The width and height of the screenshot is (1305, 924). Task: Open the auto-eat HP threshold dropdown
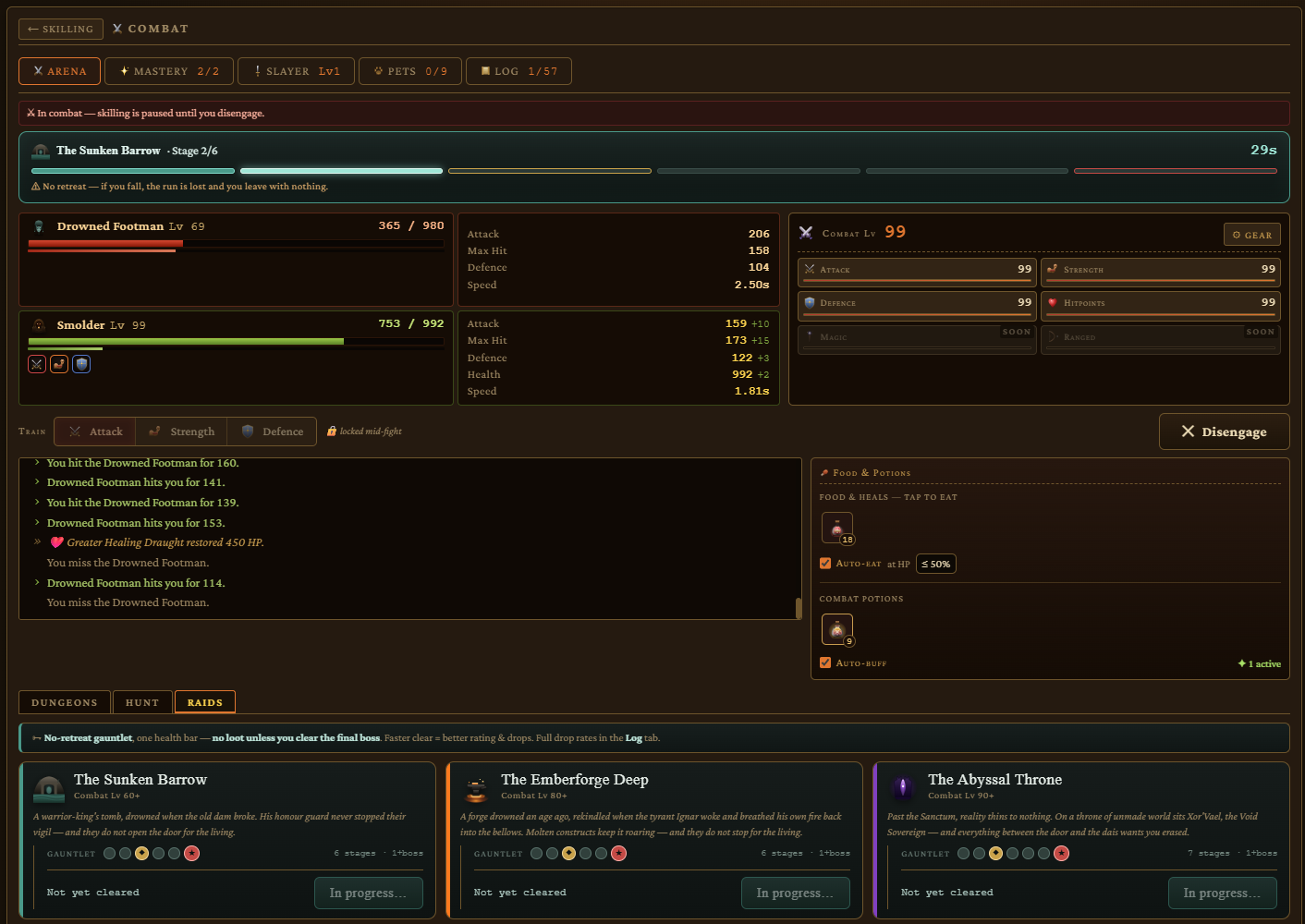936,564
